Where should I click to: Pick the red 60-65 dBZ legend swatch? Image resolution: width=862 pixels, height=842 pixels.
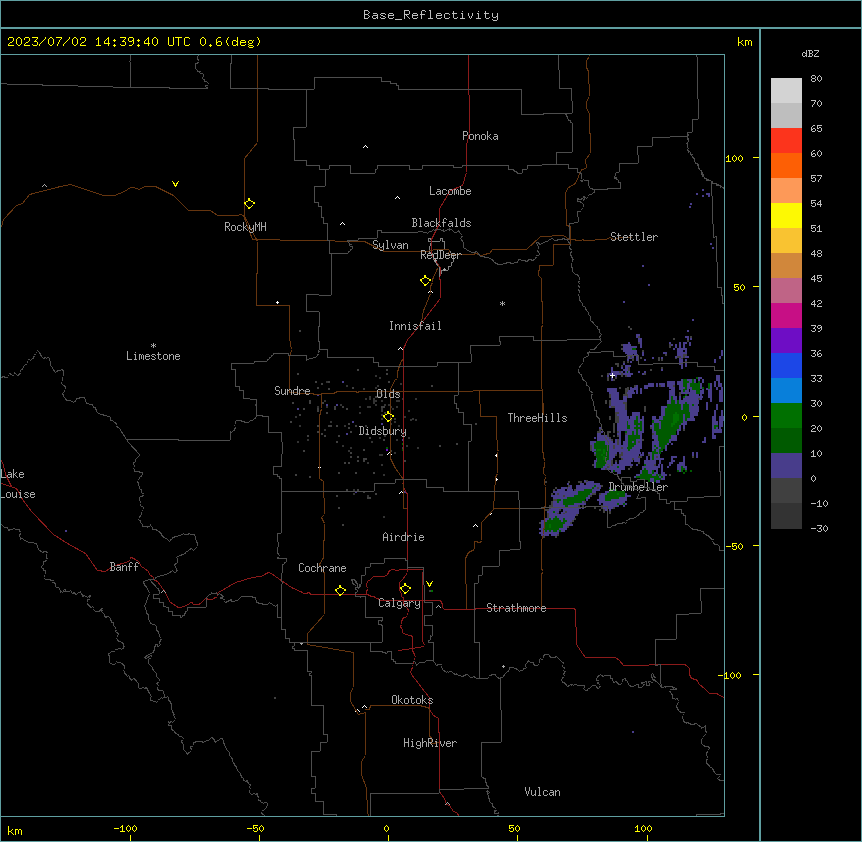pyautogui.click(x=786, y=141)
